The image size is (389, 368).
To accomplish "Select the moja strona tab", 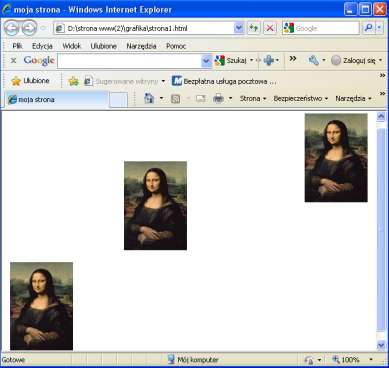I will pyautogui.click(x=57, y=99).
